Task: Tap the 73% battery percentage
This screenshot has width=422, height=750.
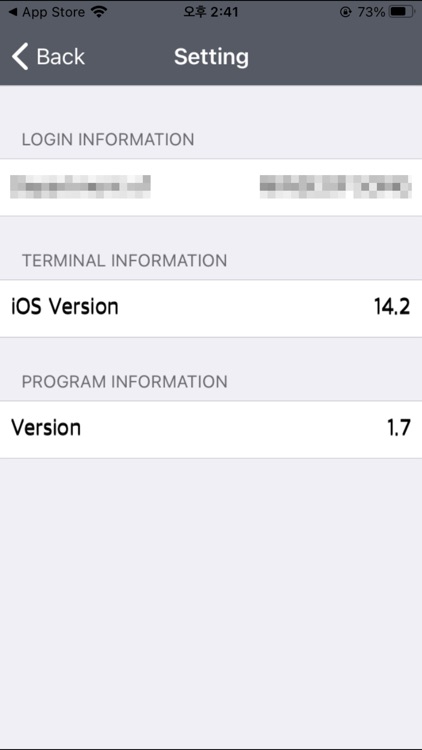Action: [371, 12]
